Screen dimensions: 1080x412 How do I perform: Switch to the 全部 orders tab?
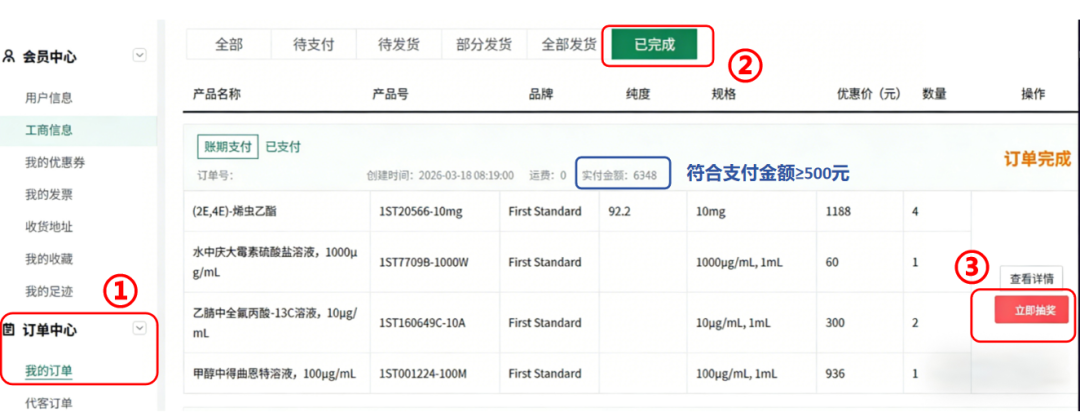[229, 45]
